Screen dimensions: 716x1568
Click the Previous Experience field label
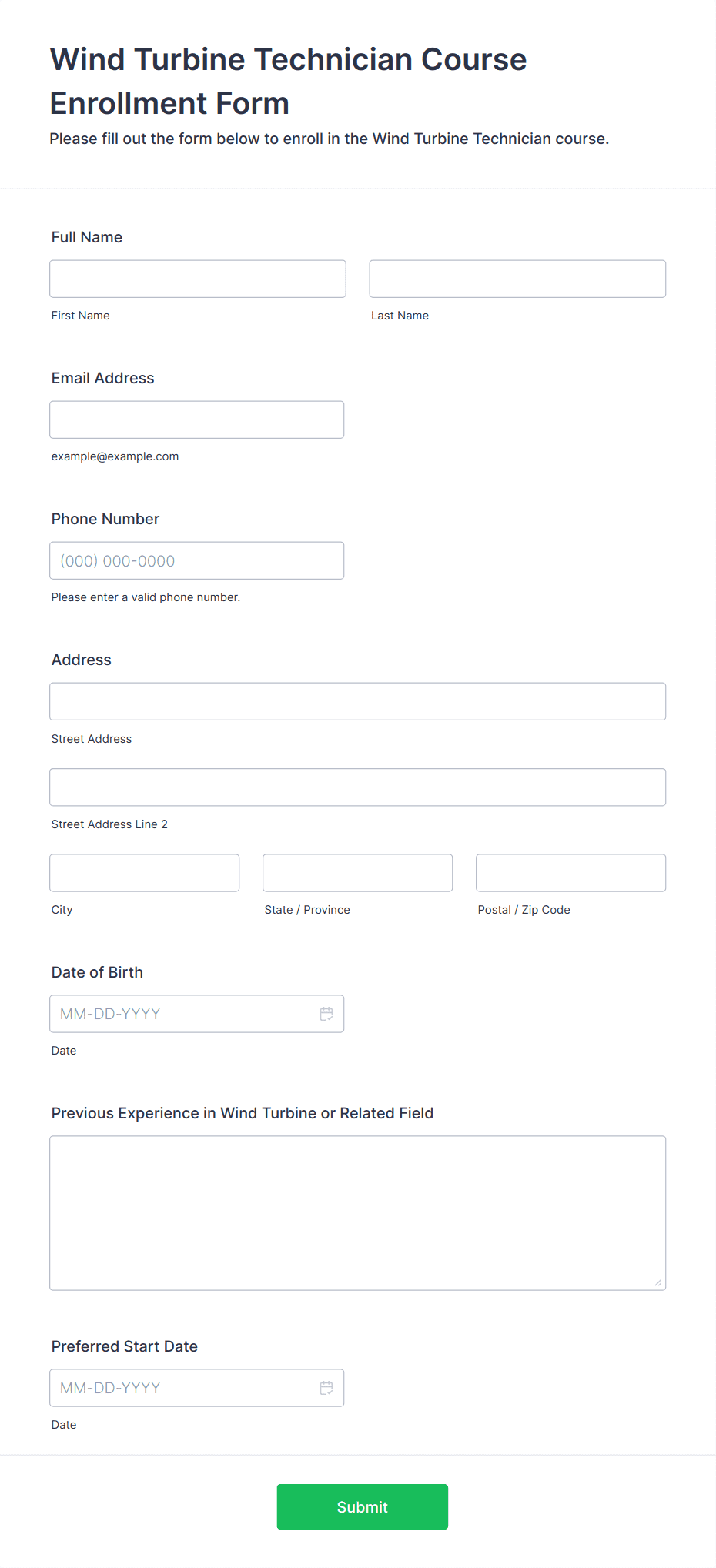[243, 1113]
